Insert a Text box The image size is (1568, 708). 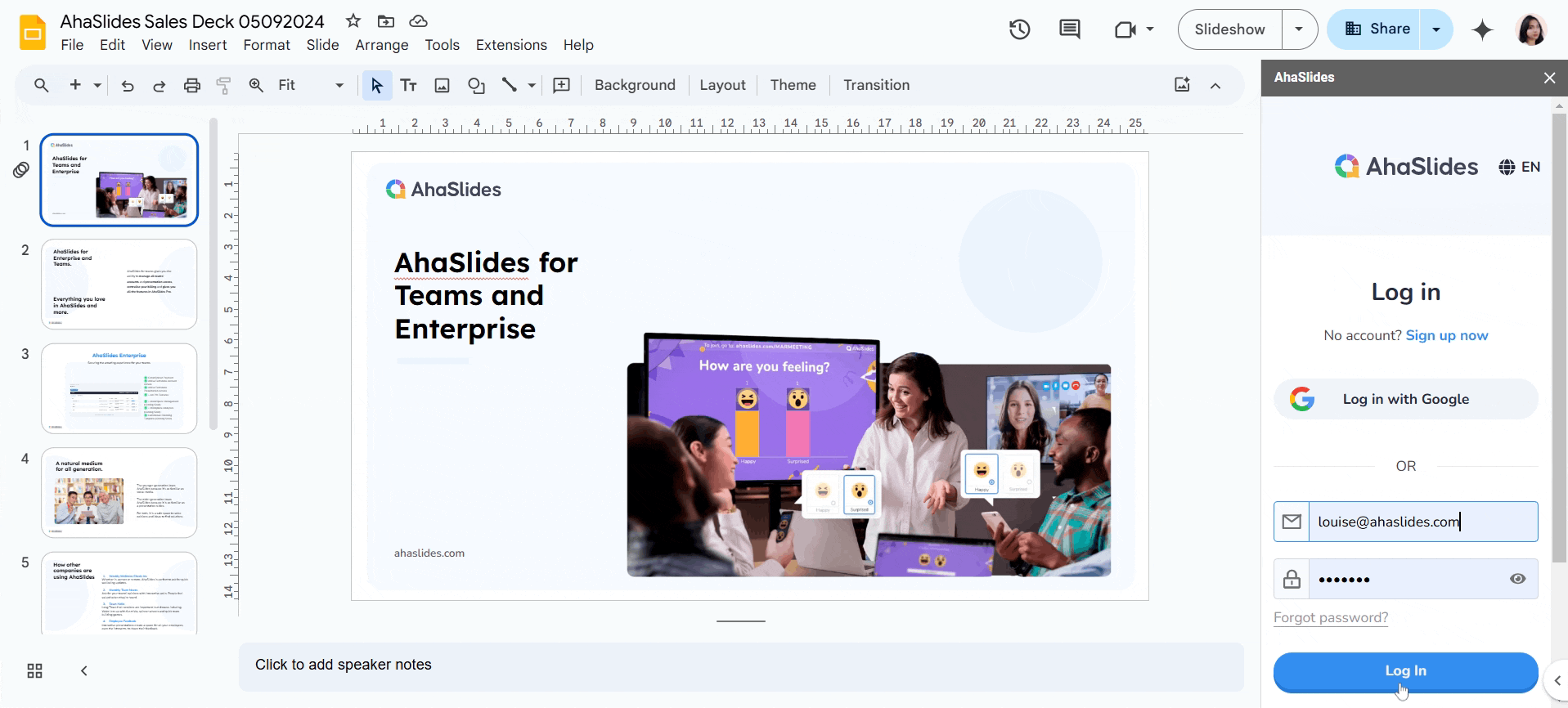(409, 85)
